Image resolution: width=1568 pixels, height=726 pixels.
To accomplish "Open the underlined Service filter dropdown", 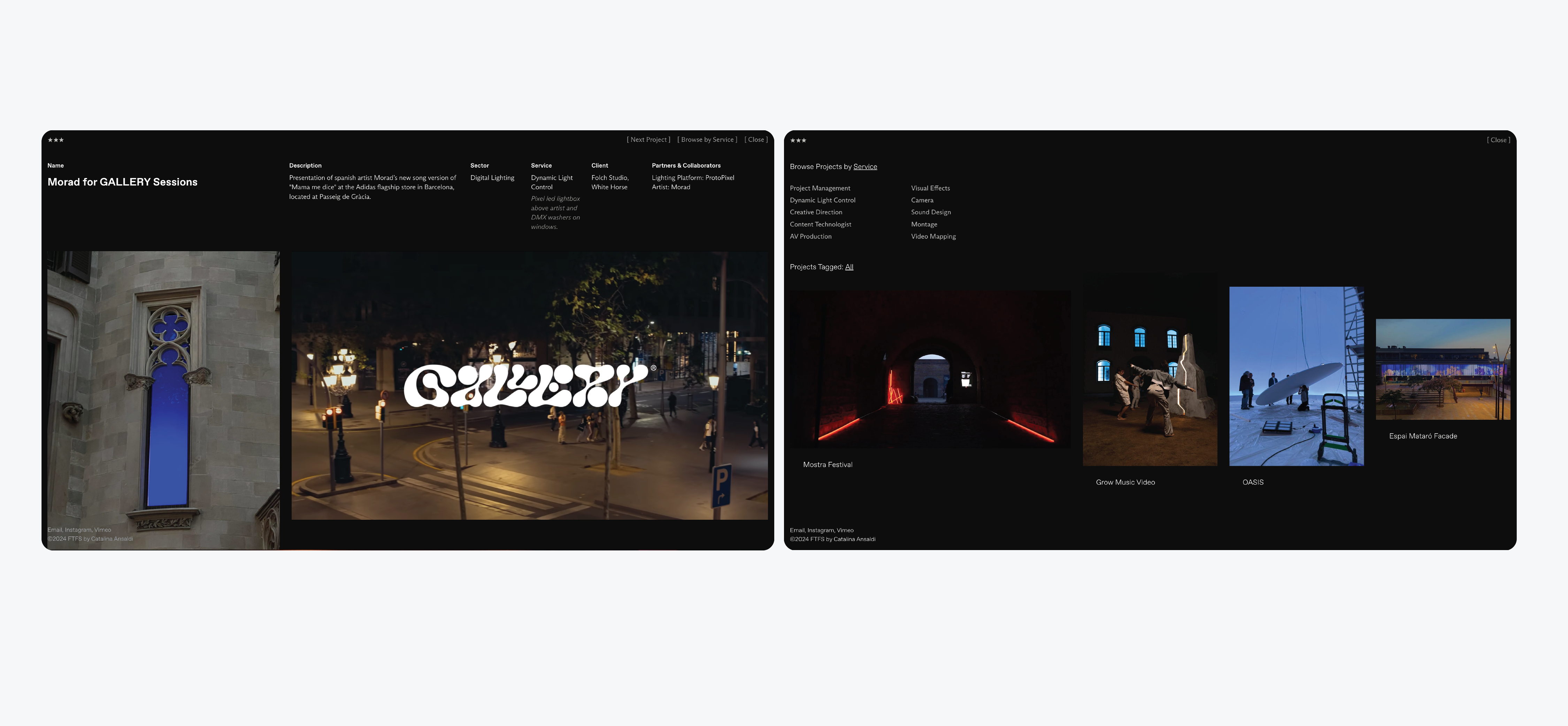I will (x=864, y=167).
